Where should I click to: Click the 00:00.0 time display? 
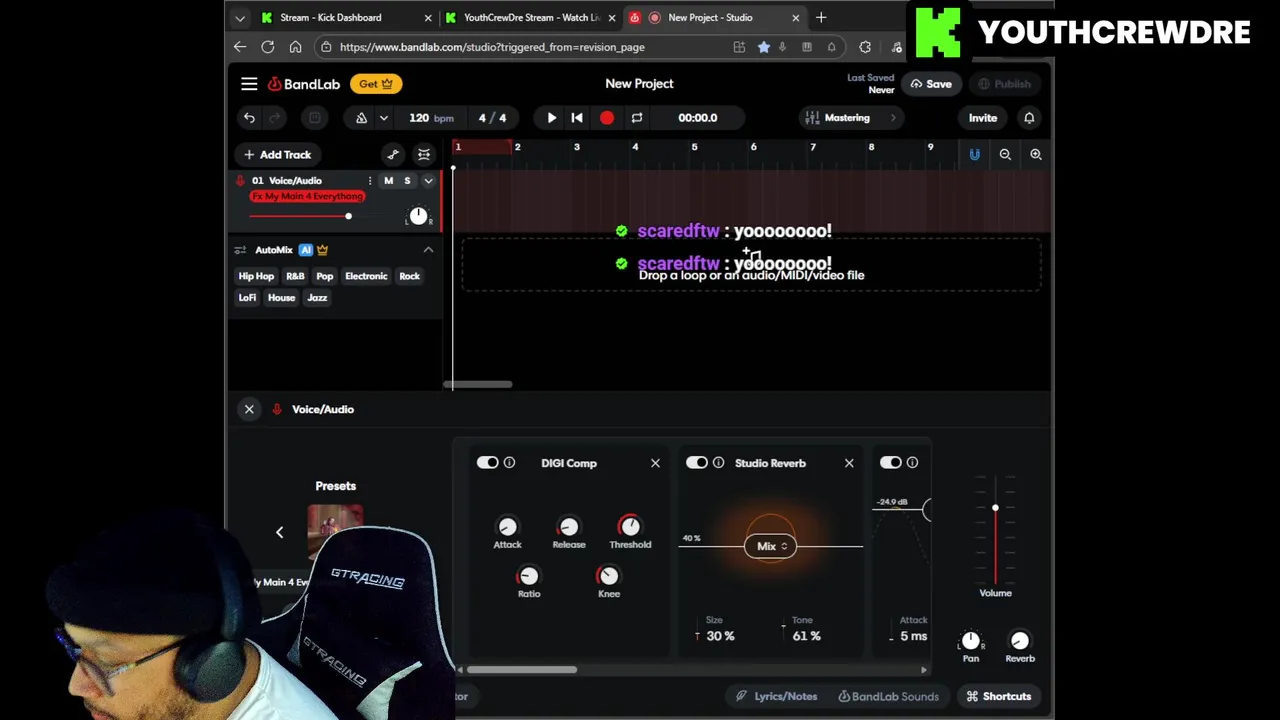pos(698,118)
